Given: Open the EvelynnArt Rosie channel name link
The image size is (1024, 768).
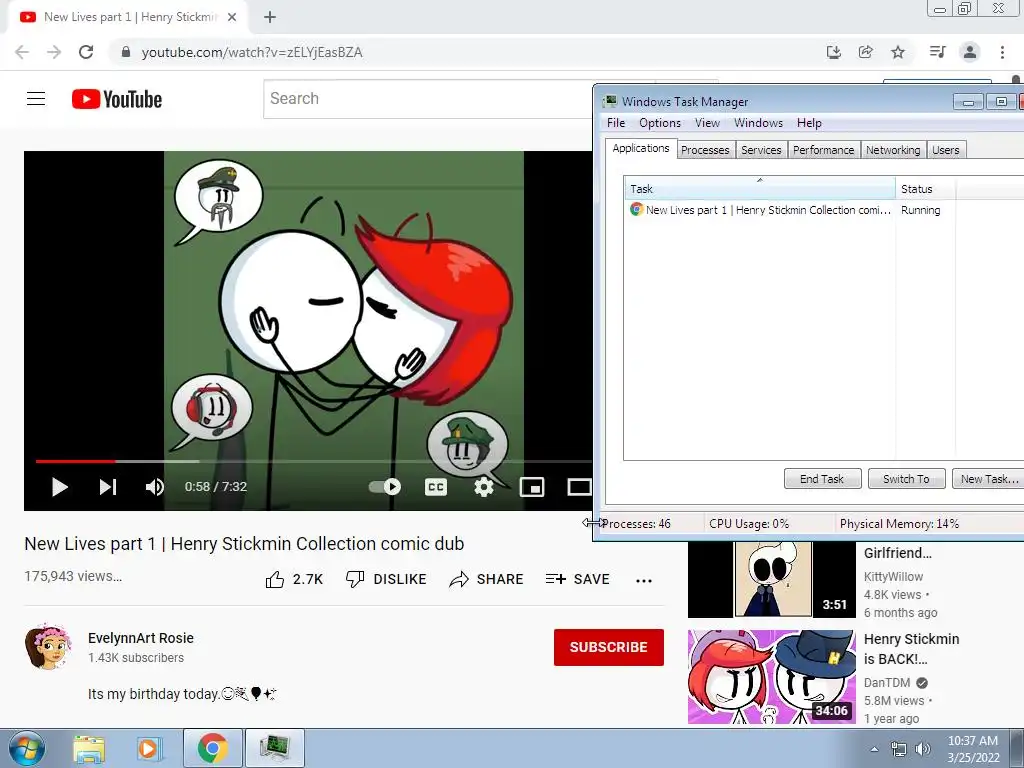Looking at the screenshot, I should point(141,638).
